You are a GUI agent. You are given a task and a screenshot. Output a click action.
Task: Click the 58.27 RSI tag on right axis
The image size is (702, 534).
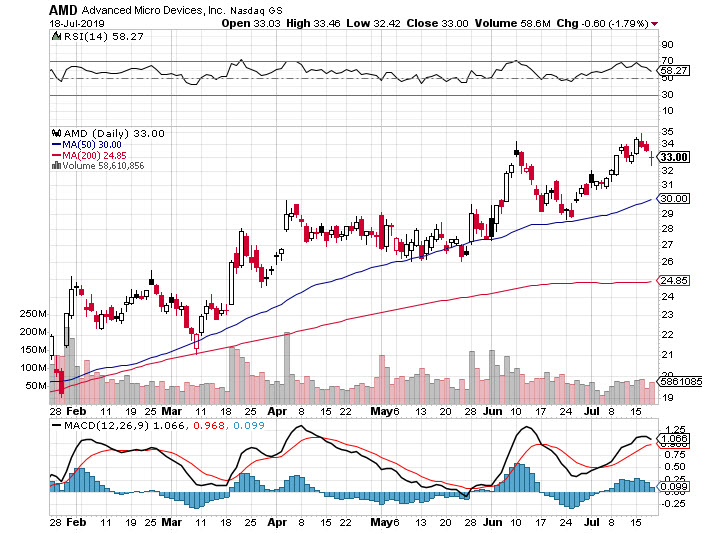coord(674,71)
